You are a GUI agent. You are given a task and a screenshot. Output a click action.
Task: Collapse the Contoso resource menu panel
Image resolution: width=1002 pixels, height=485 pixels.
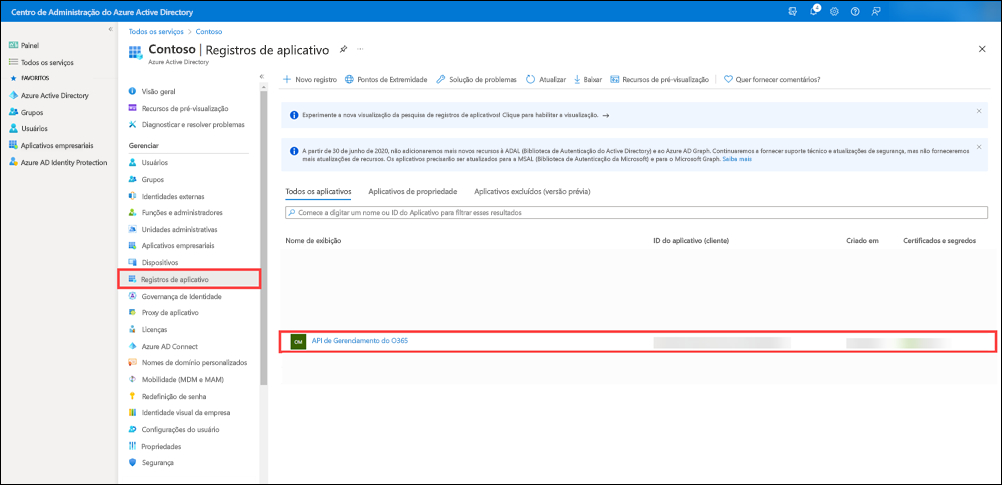point(261,76)
